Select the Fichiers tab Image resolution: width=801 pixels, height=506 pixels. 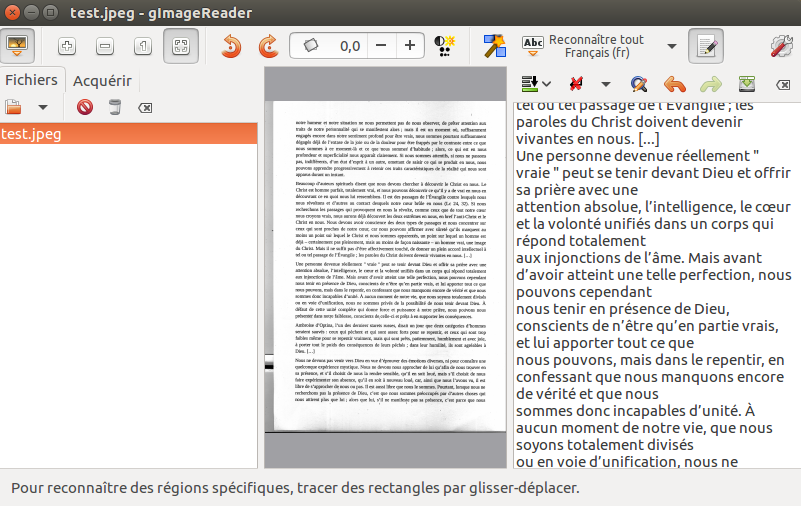coord(32,80)
